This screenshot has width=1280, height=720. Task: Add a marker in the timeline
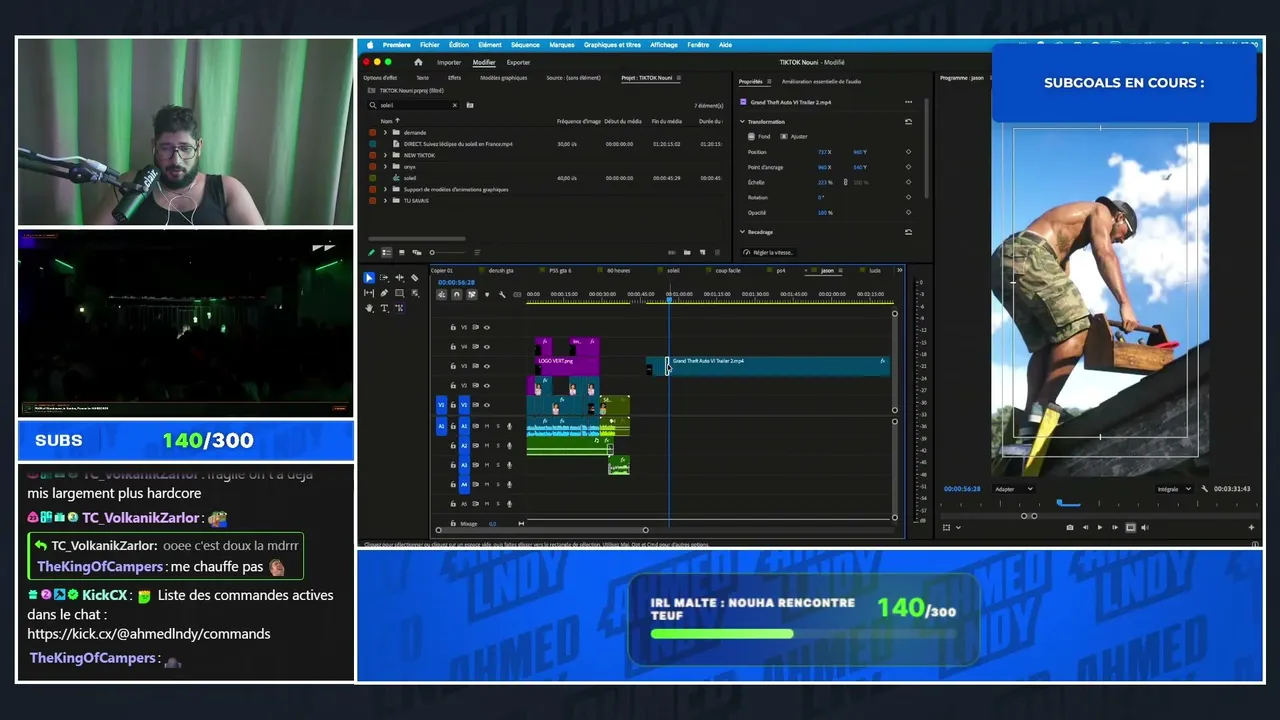487,294
